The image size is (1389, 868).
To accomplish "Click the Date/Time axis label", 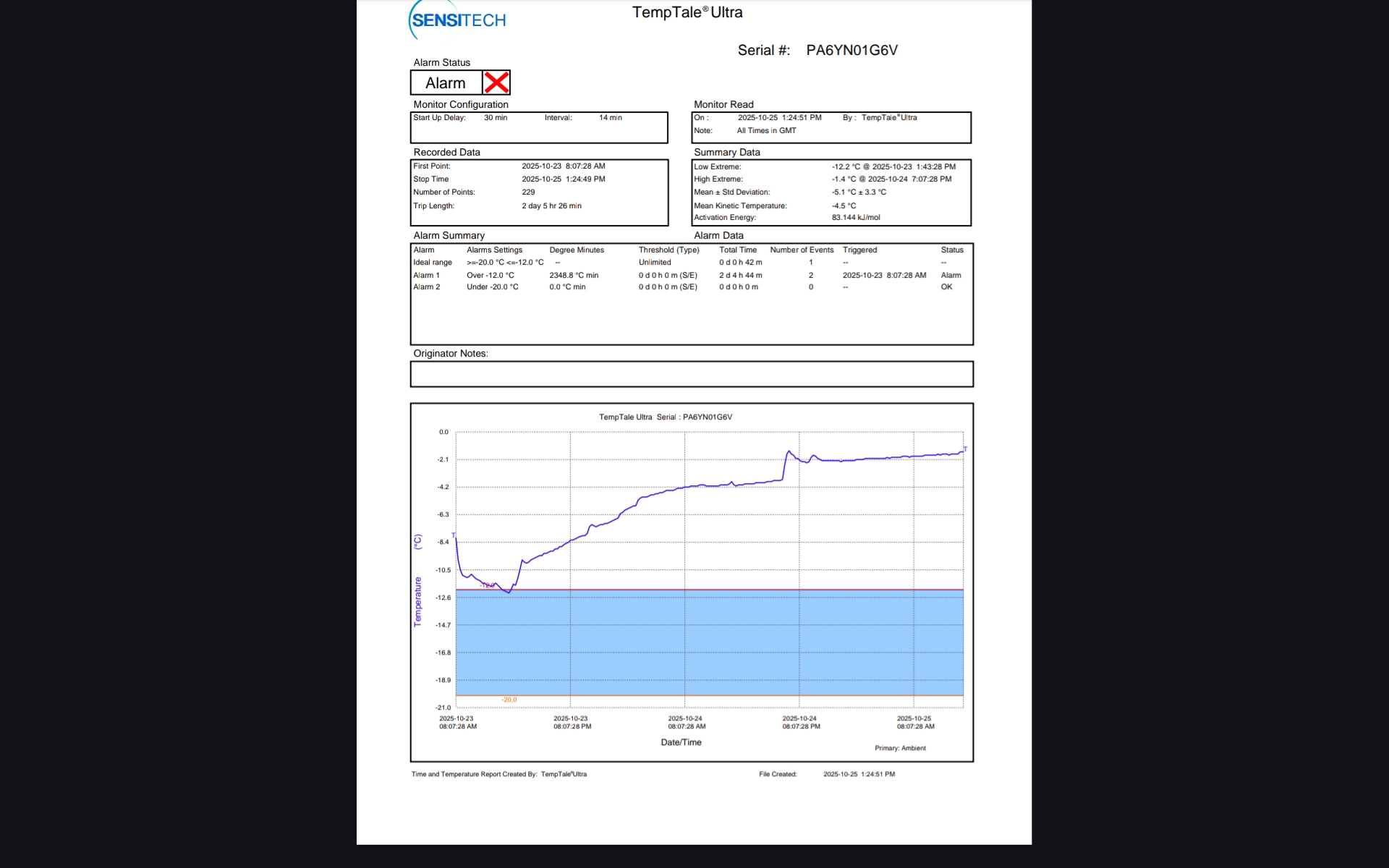I will click(681, 742).
